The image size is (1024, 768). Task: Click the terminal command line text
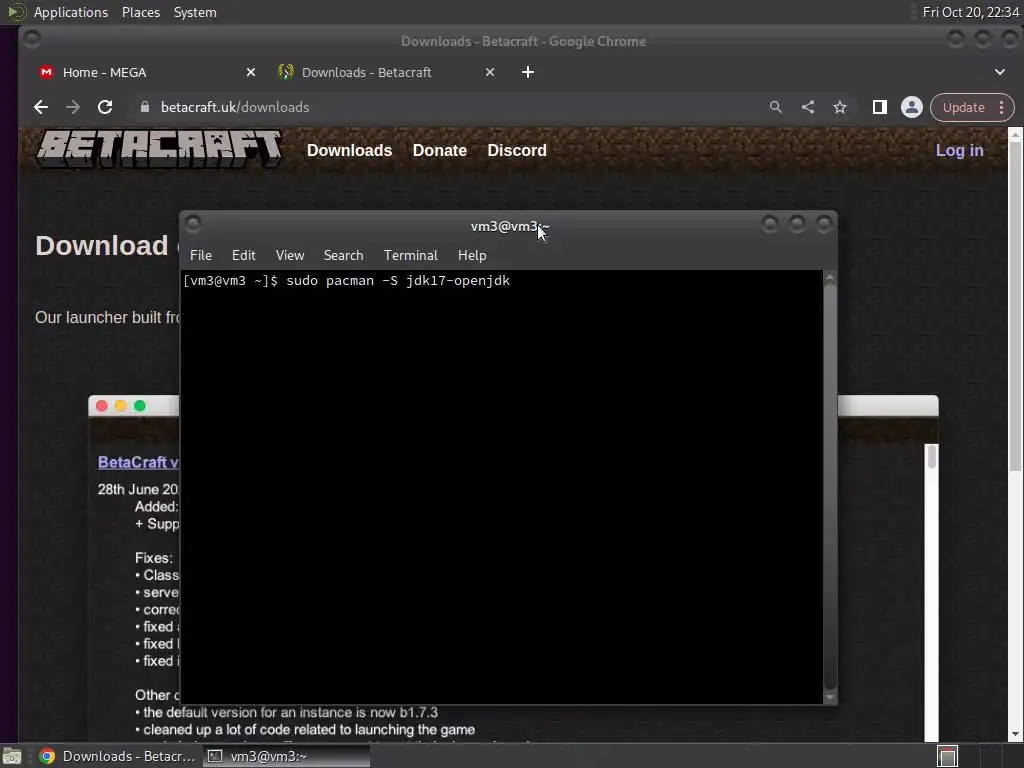[347, 281]
